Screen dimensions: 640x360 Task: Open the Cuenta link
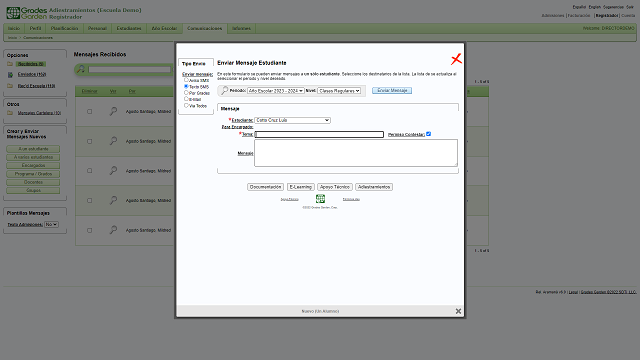[x=628, y=16]
